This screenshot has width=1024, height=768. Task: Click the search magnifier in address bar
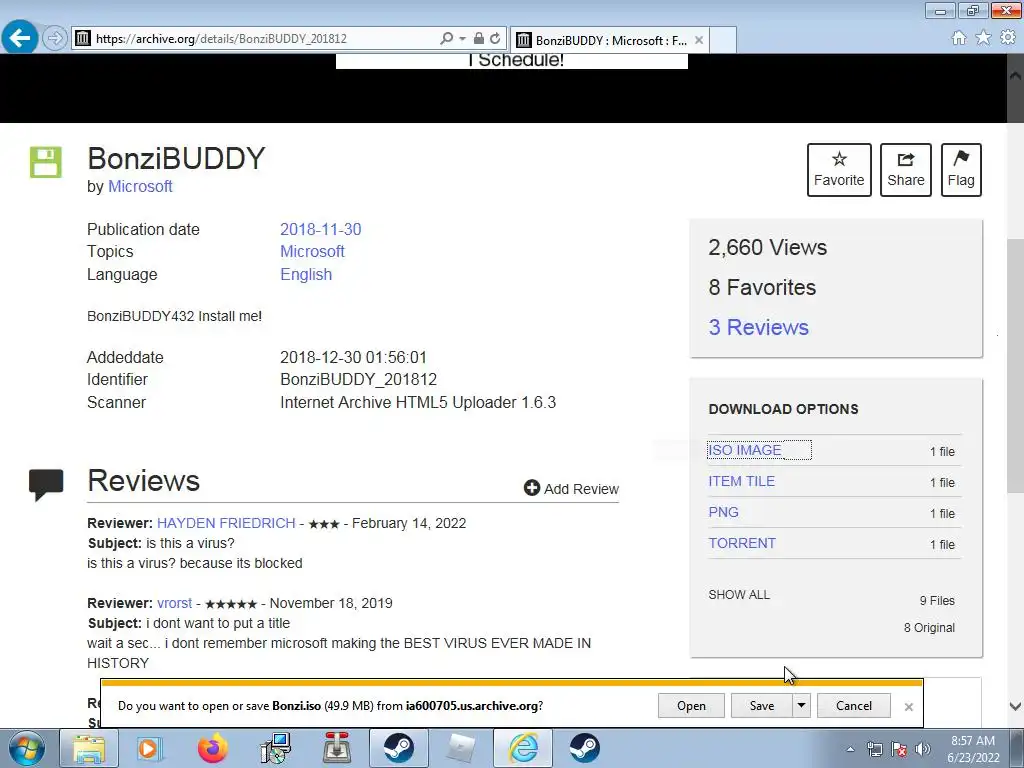point(447,39)
